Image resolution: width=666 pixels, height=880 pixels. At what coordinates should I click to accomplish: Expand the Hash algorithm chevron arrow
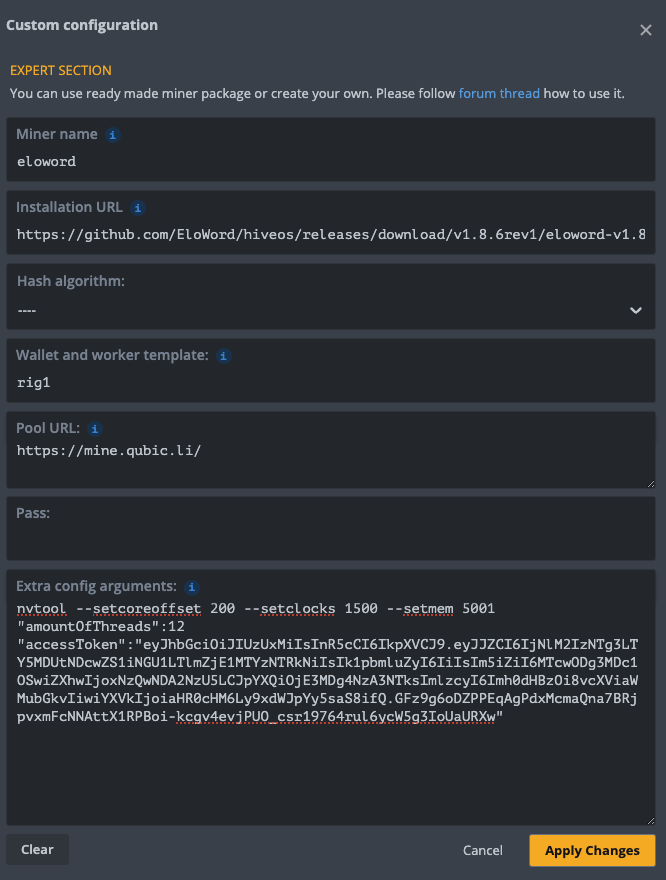635,310
